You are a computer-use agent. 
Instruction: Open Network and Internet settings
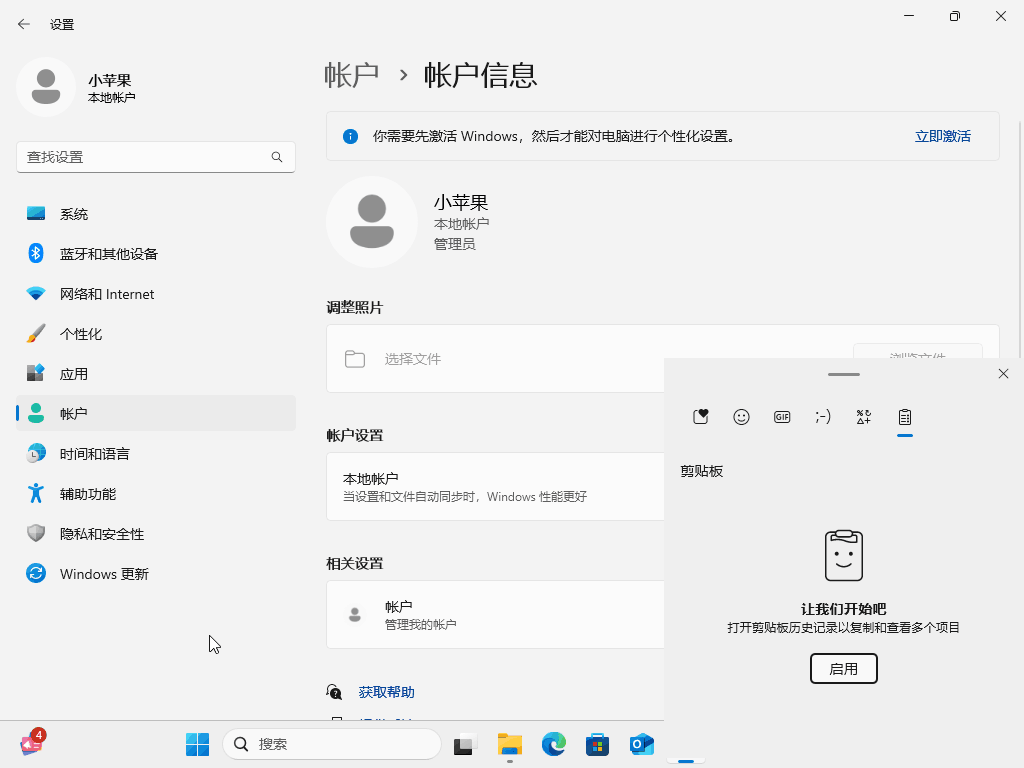point(155,294)
